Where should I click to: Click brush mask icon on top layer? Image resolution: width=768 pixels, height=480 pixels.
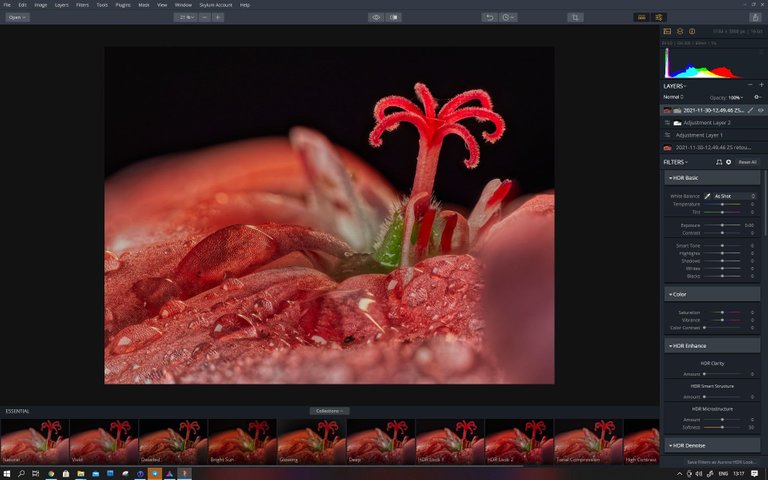point(750,110)
